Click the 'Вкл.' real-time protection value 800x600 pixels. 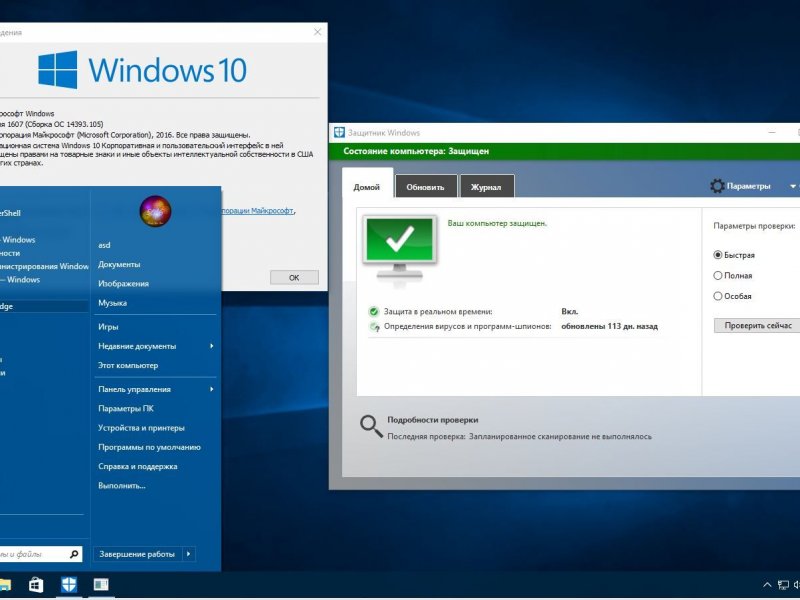570,311
